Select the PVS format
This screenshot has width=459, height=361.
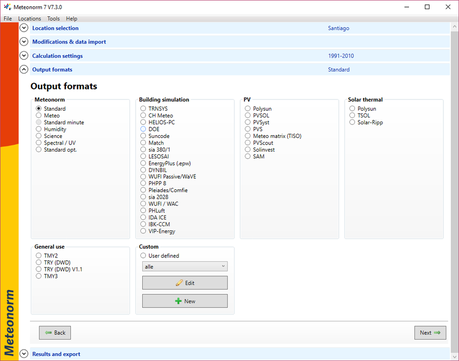point(248,129)
